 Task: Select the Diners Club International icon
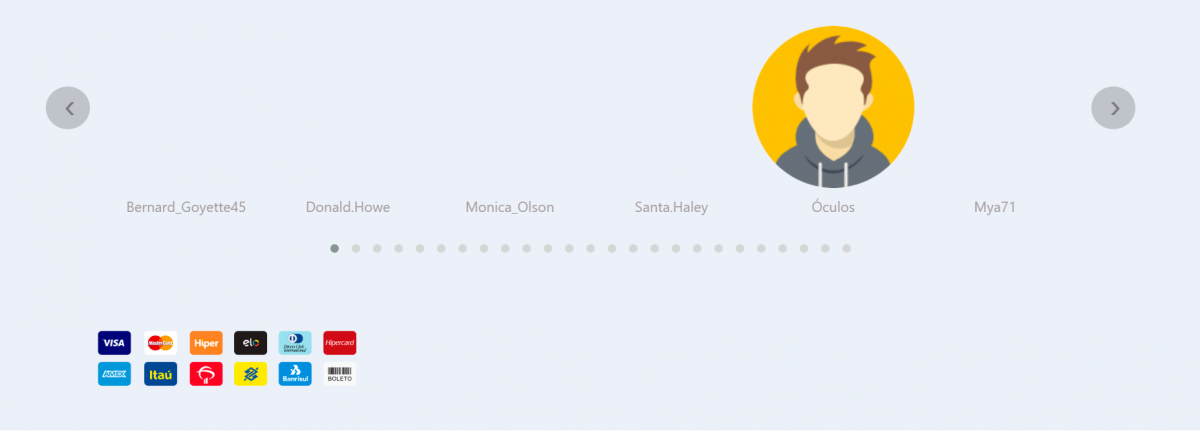coord(295,343)
